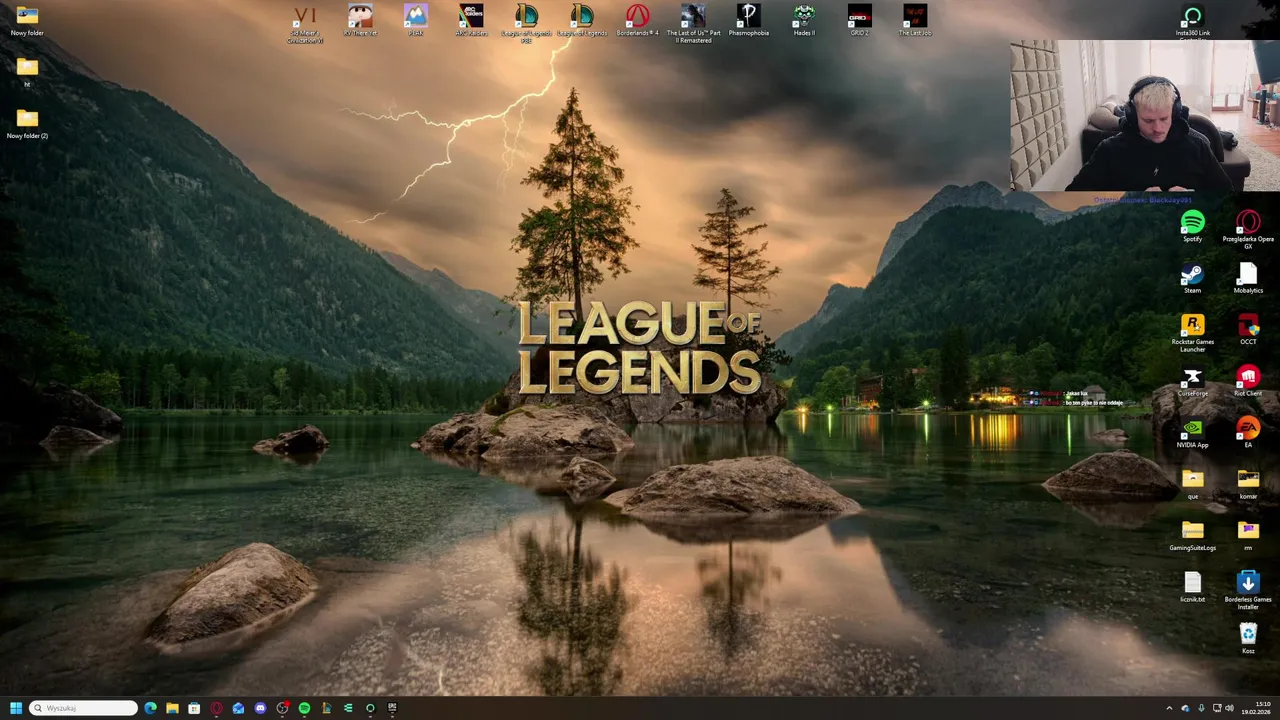Select Steam desktop shortcut
The image size is (1280, 720).
(x=1192, y=278)
